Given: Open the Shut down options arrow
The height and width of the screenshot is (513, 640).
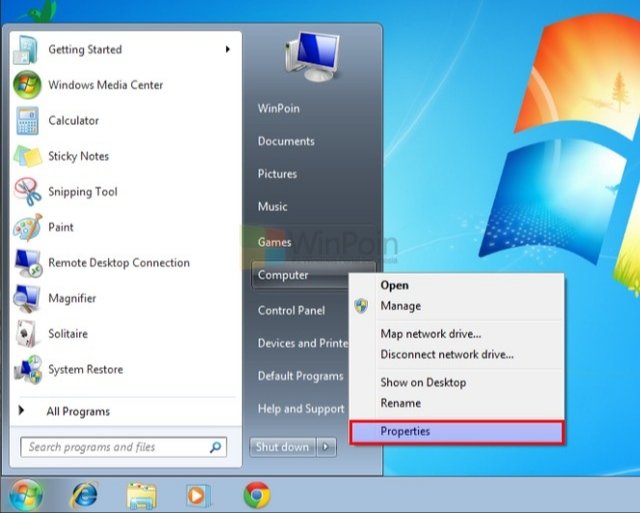Looking at the screenshot, I should point(326,447).
